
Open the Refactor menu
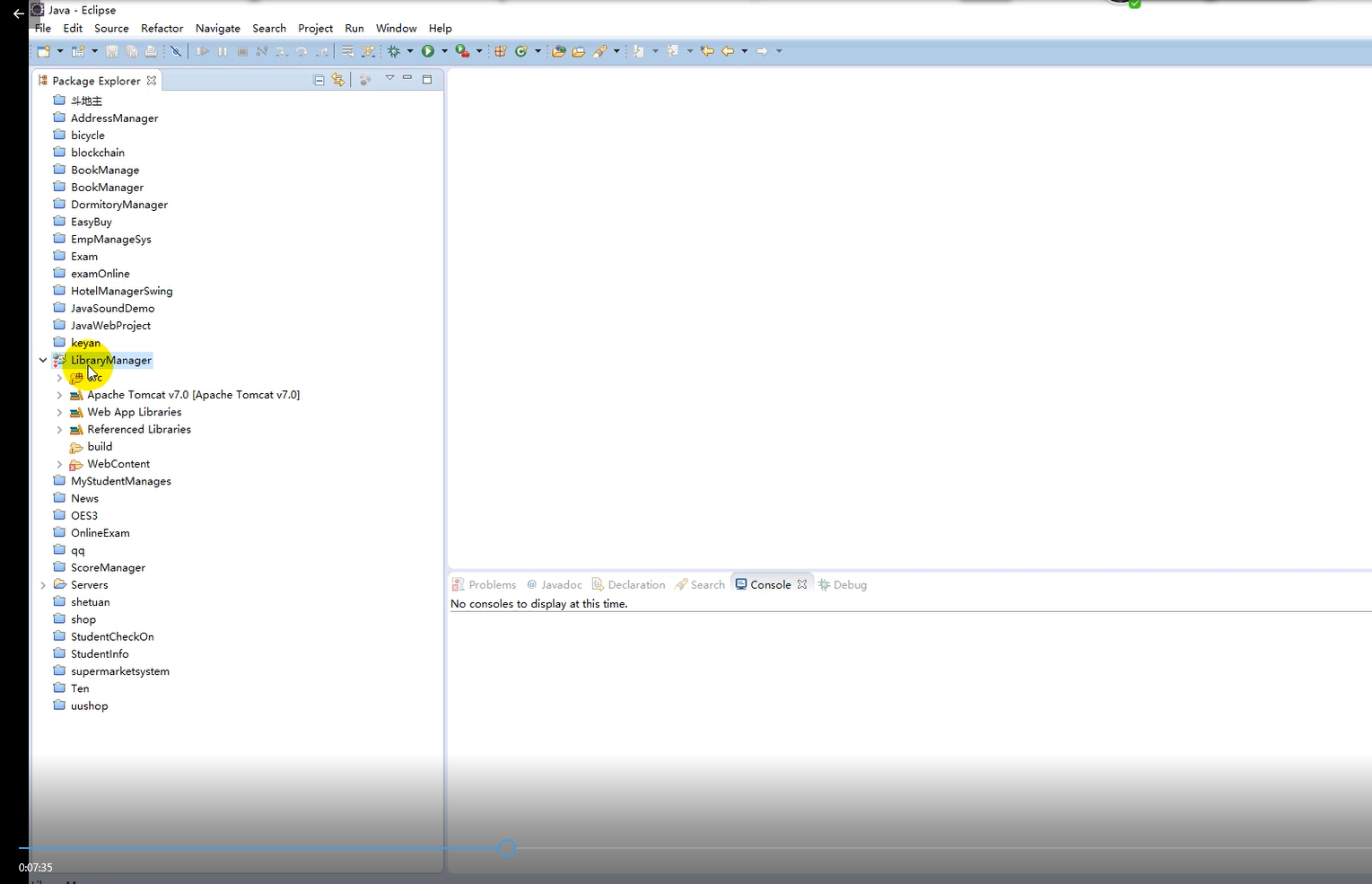tap(162, 29)
